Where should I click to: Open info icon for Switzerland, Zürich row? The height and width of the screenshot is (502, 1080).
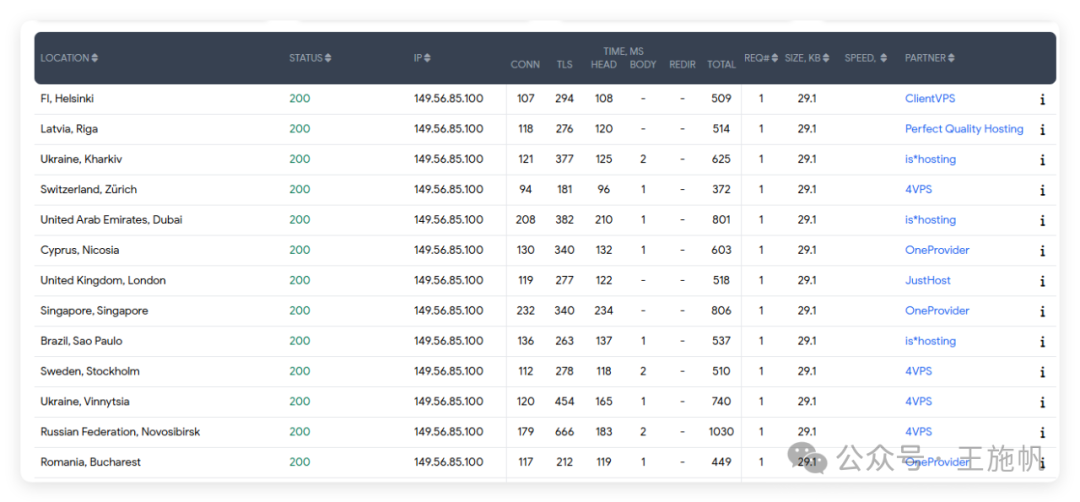[x=1042, y=190]
